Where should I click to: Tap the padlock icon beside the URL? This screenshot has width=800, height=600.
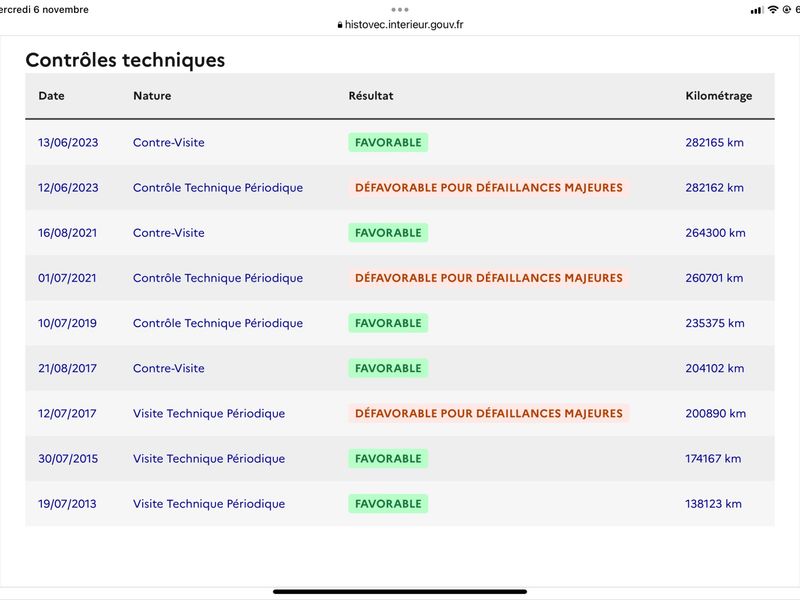[x=340, y=25]
